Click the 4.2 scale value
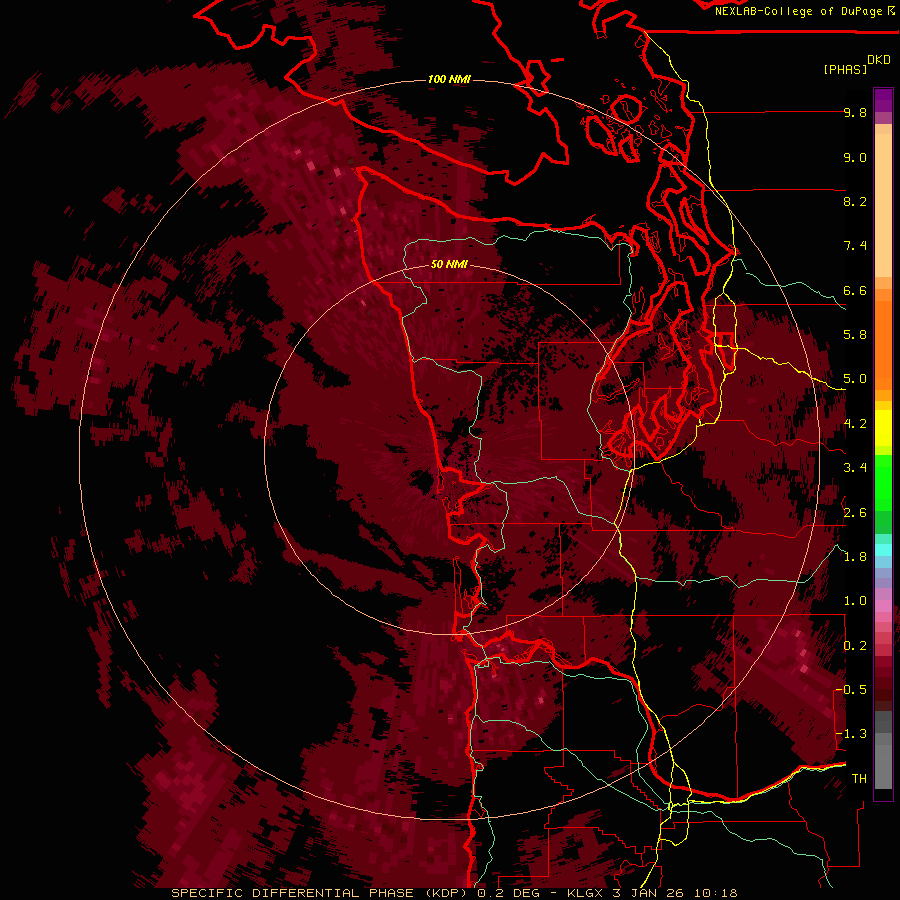This screenshot has width=900, height=900. coord(855,424)
